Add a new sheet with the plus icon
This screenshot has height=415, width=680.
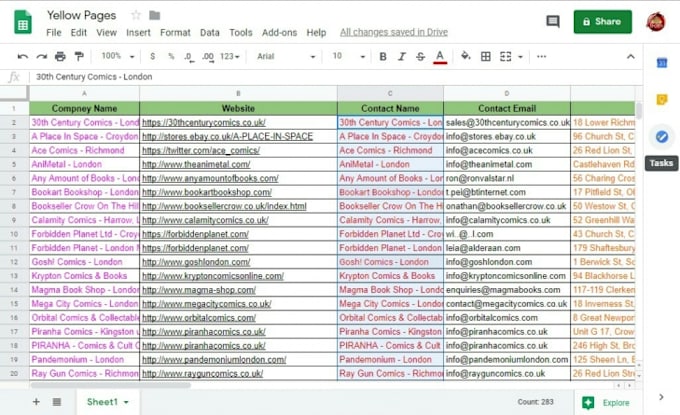point(36,402)
